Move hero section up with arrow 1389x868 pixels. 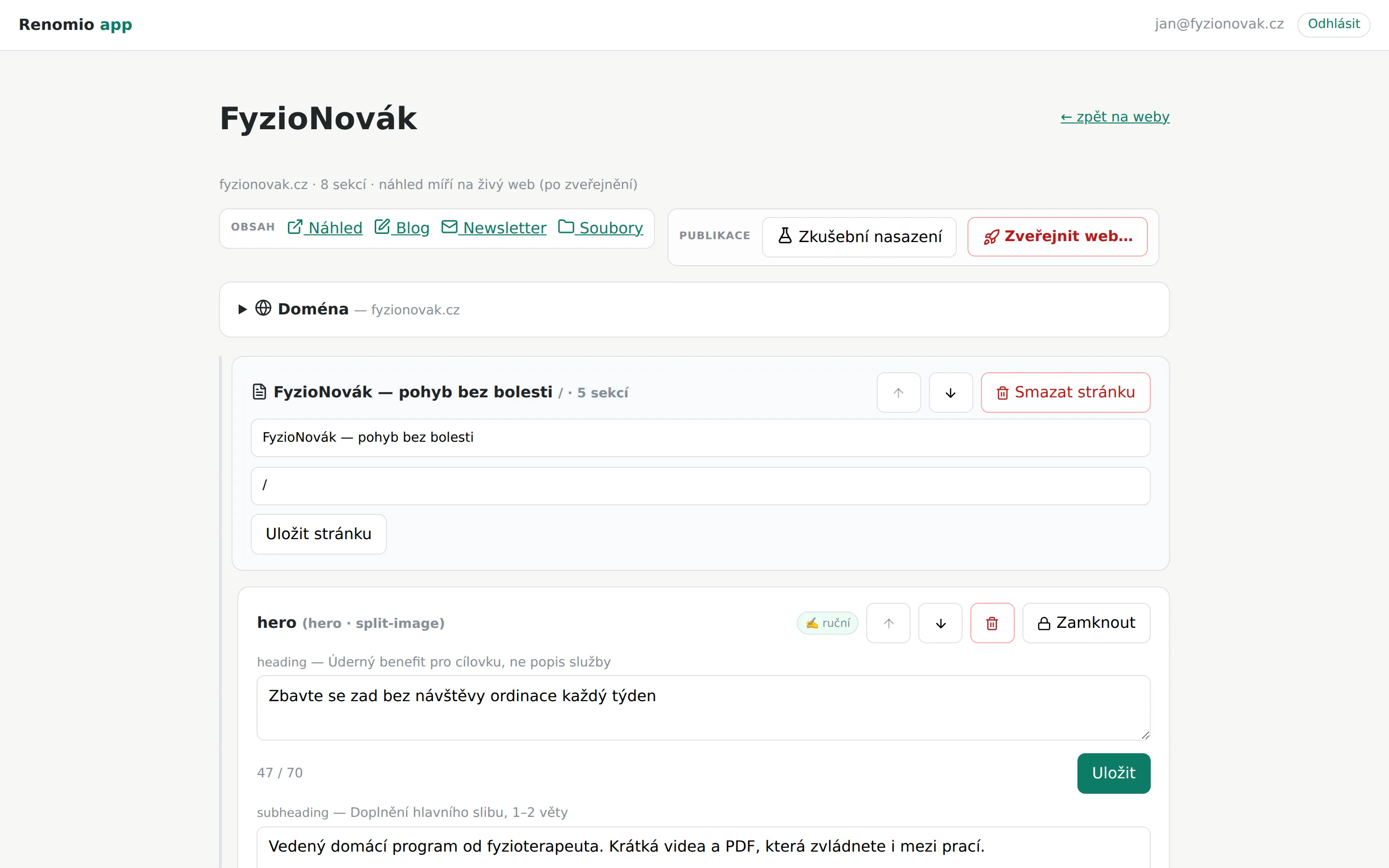click(888, 624)
